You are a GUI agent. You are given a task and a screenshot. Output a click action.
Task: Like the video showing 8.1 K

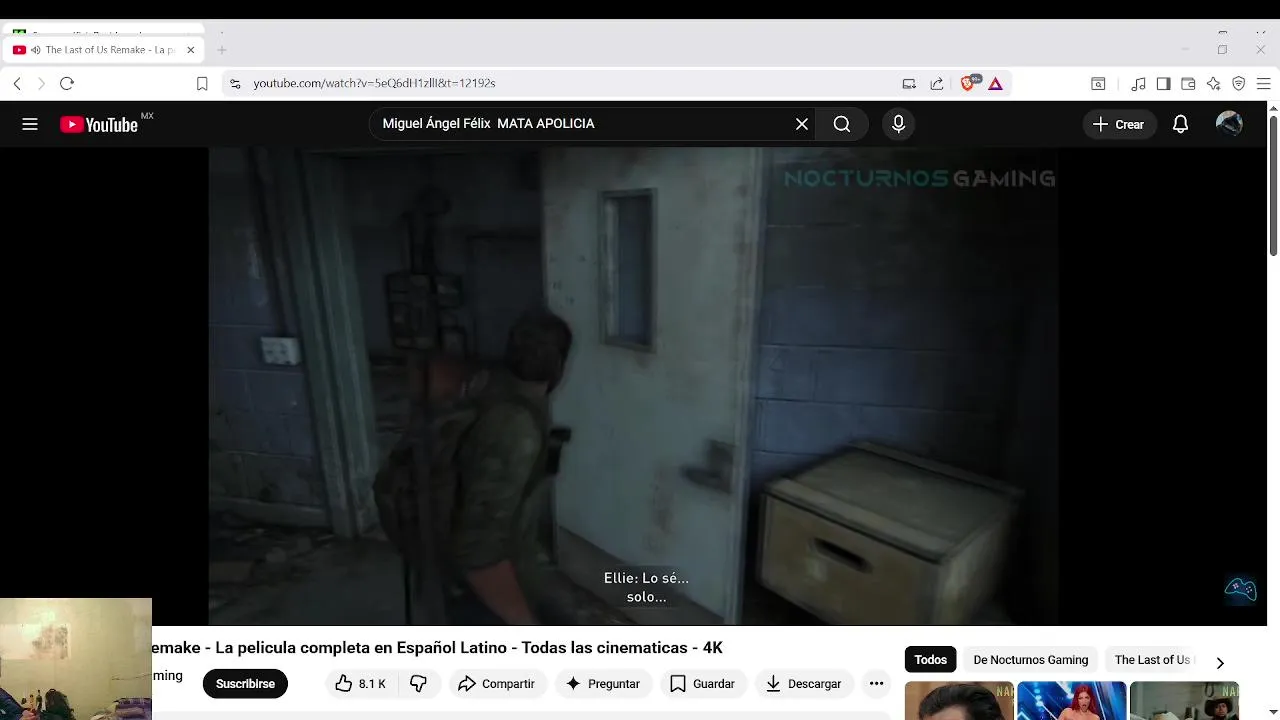tap(361, 684)
